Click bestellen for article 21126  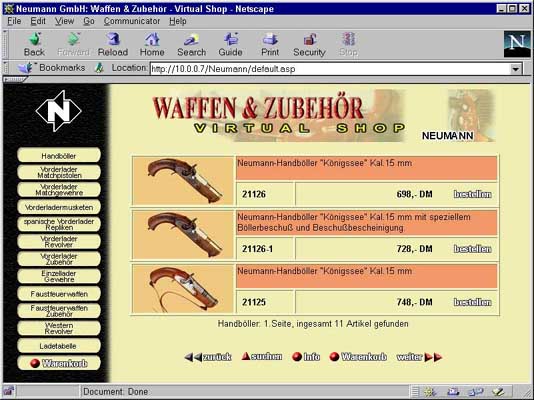click(x=472, y=194)
